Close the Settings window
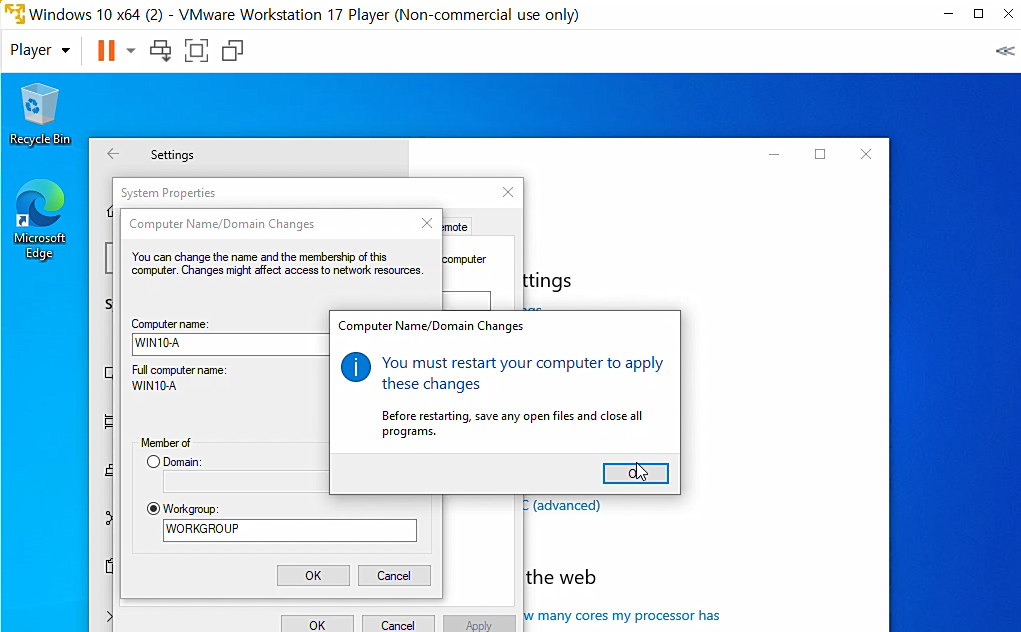Image resolution: width=1021 pixels, height=632 pixels. (x=865, y=154)
